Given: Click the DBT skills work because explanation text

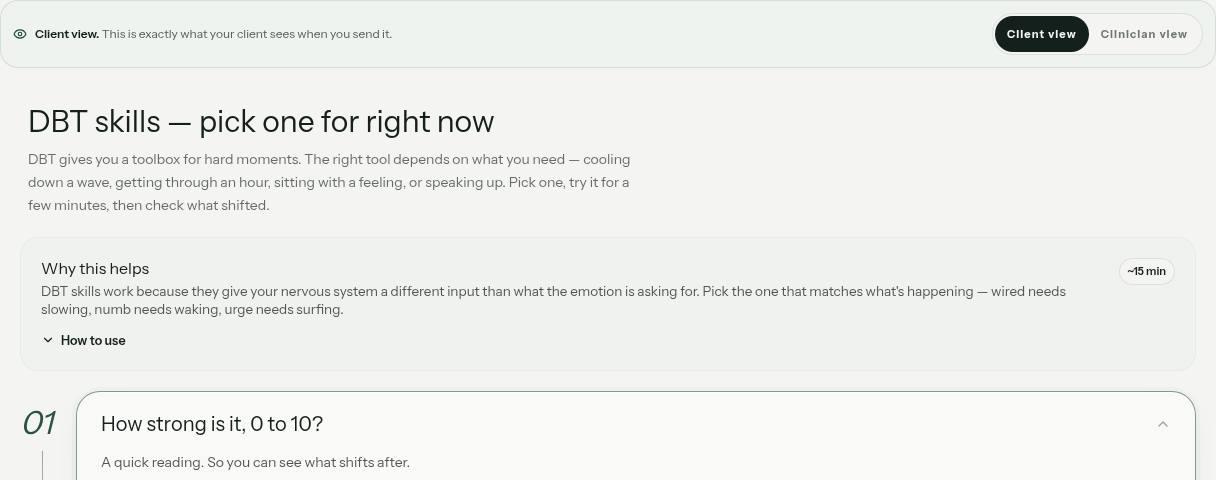Looking at the screenshot, I should pos(553,300).
